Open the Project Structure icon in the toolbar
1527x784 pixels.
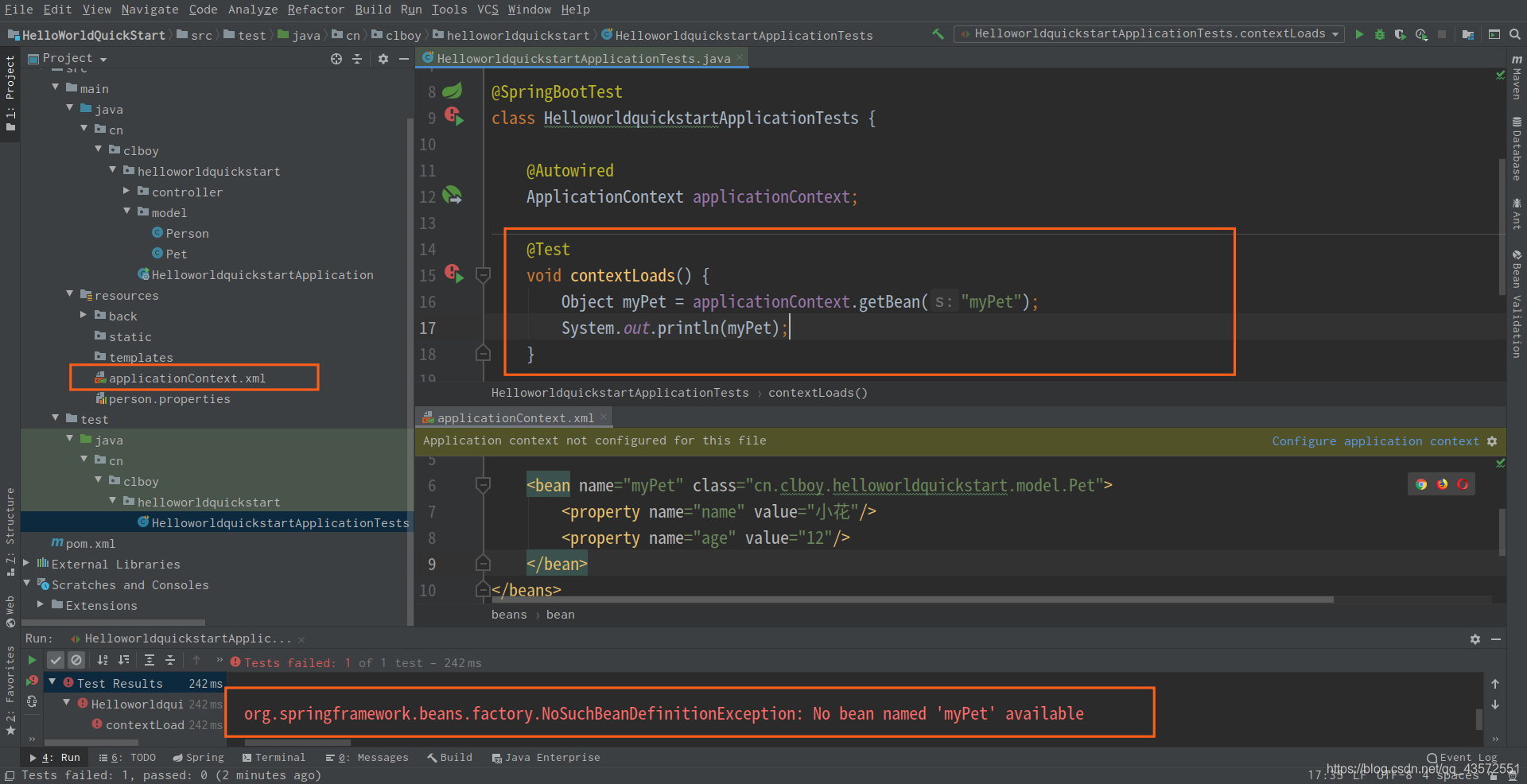click(x=1468, y=34)
